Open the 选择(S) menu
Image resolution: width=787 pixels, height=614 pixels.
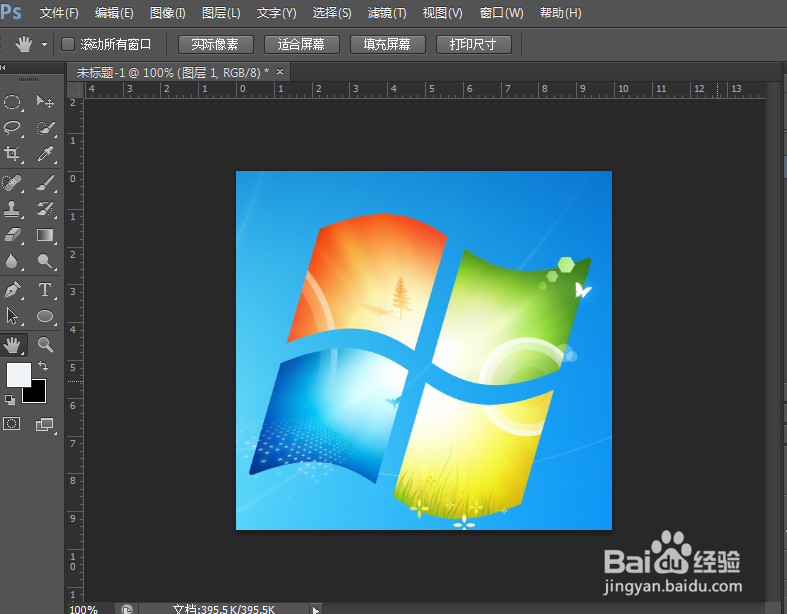tap(332, 13)
